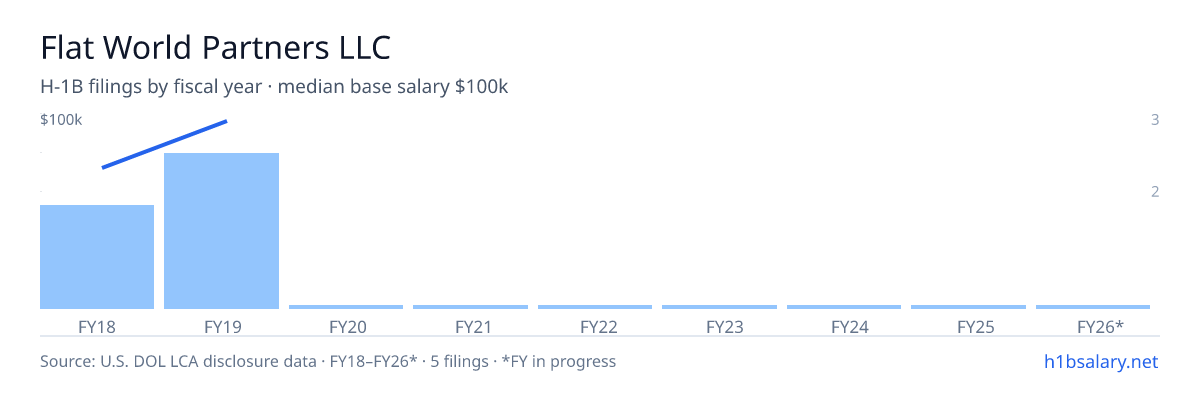
Task: Click the Flat World Partners LLC title
Action: tap(215, 47)
